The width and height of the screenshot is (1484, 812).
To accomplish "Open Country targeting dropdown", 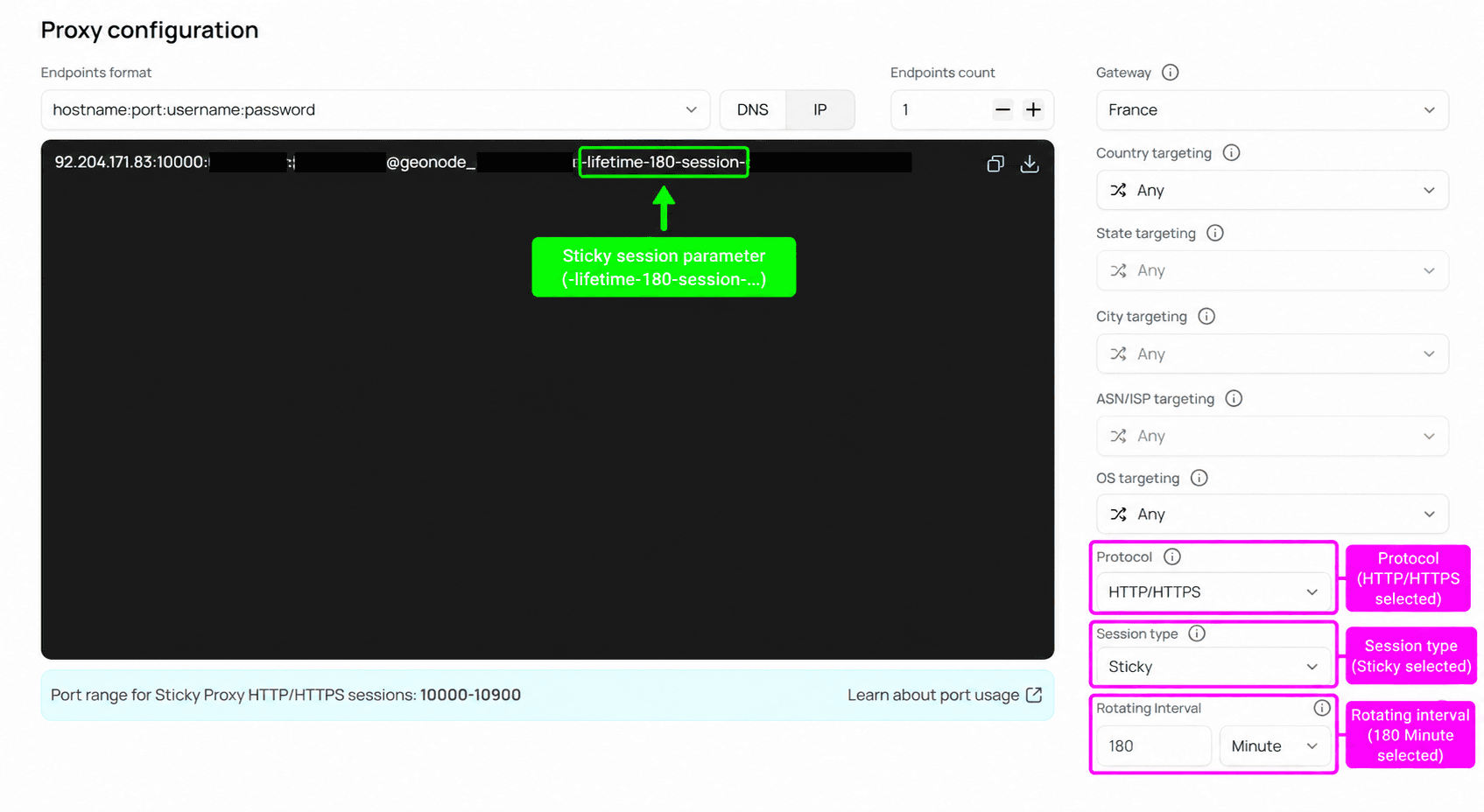I will point(1272,190).
